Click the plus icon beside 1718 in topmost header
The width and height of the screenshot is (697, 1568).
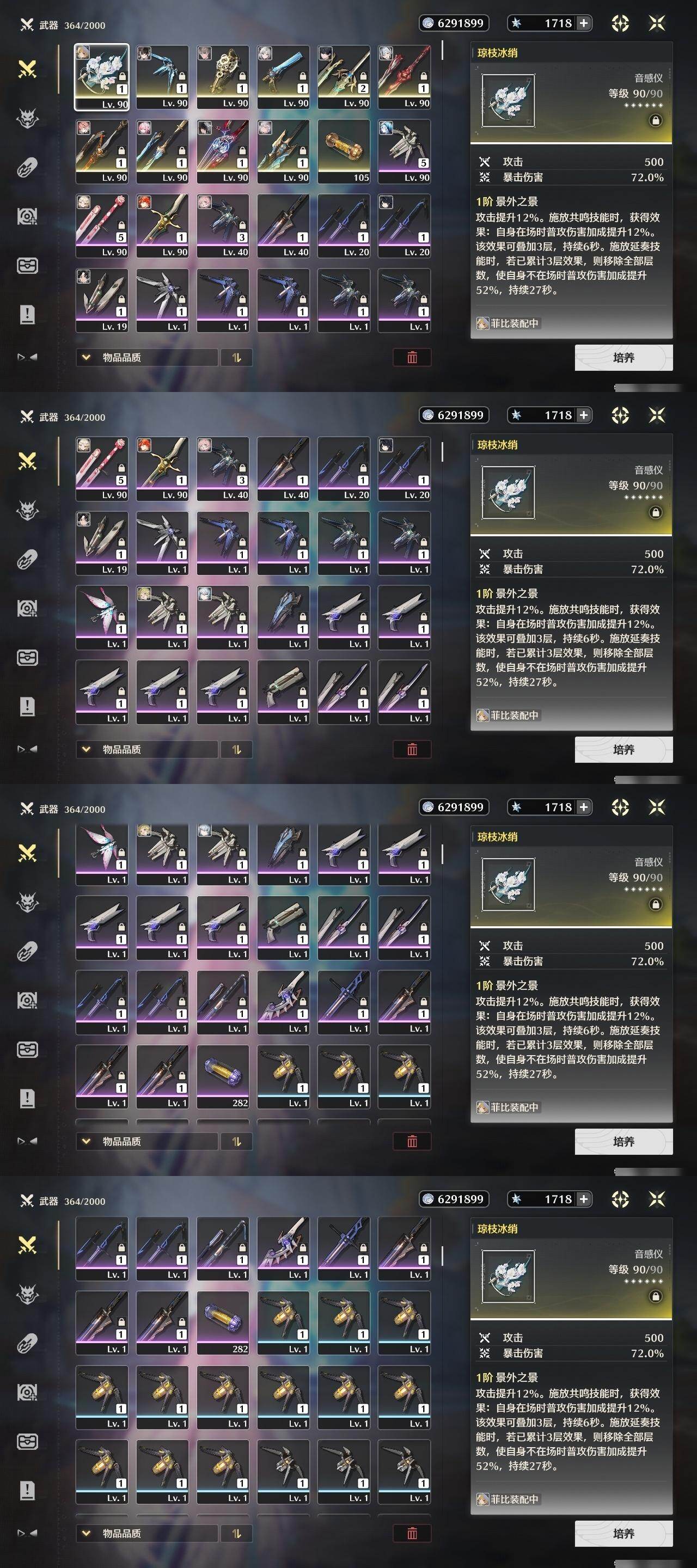[x=583, y=23]
